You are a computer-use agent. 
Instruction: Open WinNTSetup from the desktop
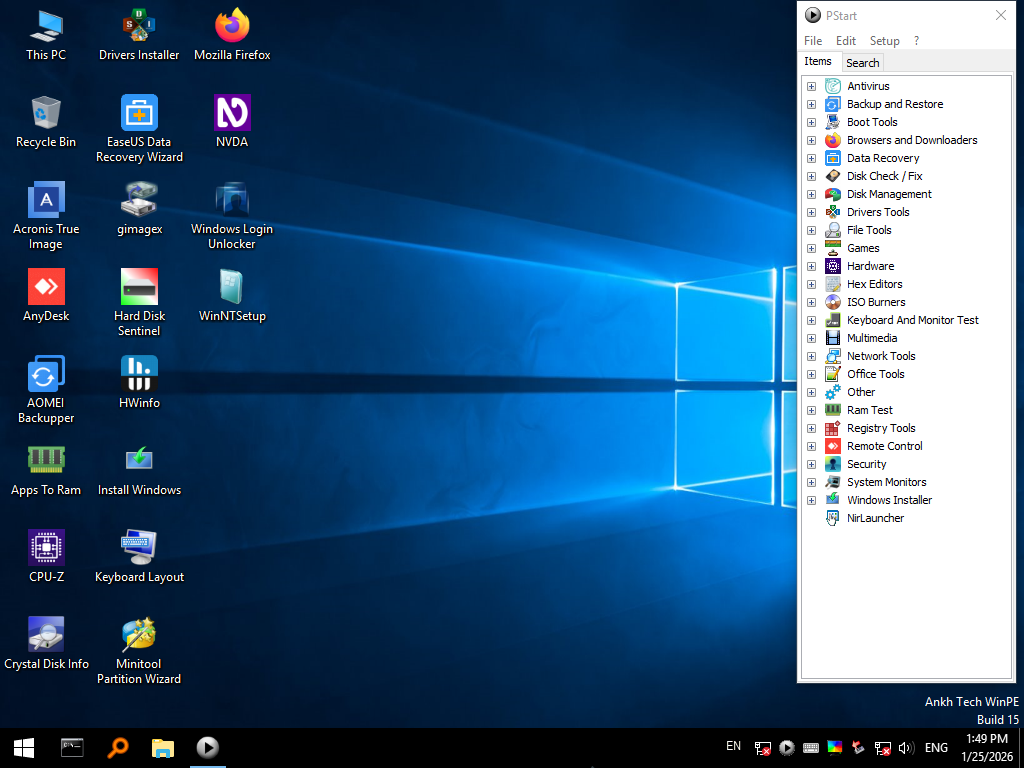231,287
